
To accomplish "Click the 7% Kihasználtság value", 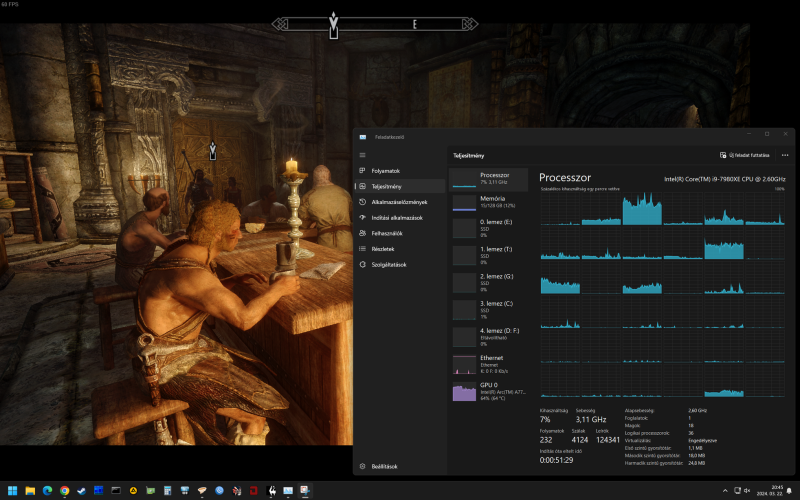I will point(545,419).
